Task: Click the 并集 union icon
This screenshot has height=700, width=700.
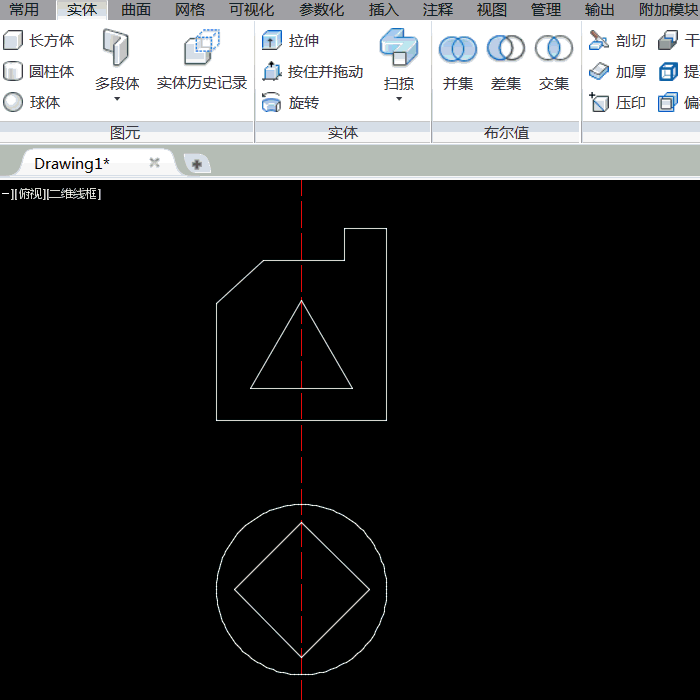Action: pos(458,48)
